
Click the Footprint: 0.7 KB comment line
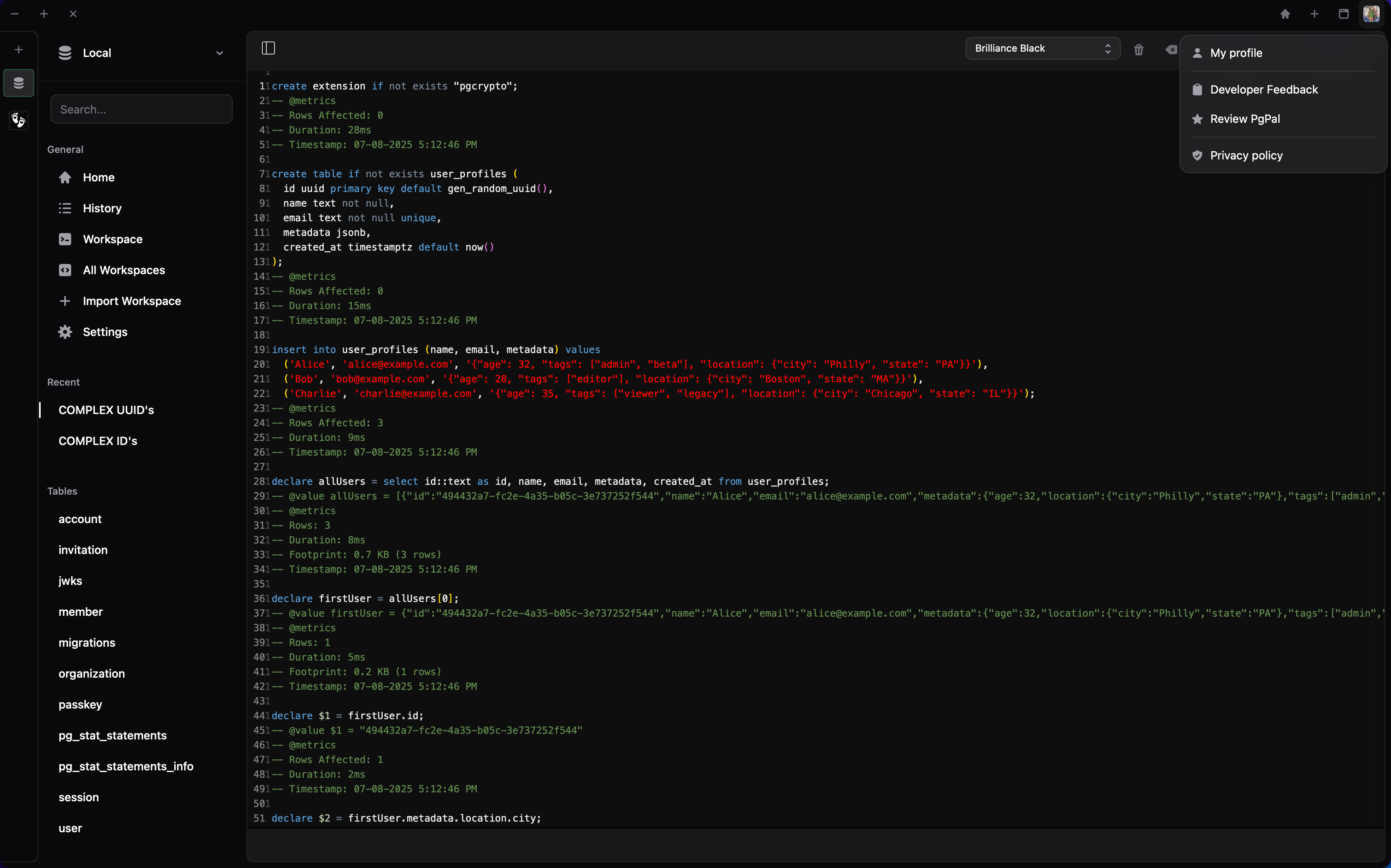click(x=357, y=554)
